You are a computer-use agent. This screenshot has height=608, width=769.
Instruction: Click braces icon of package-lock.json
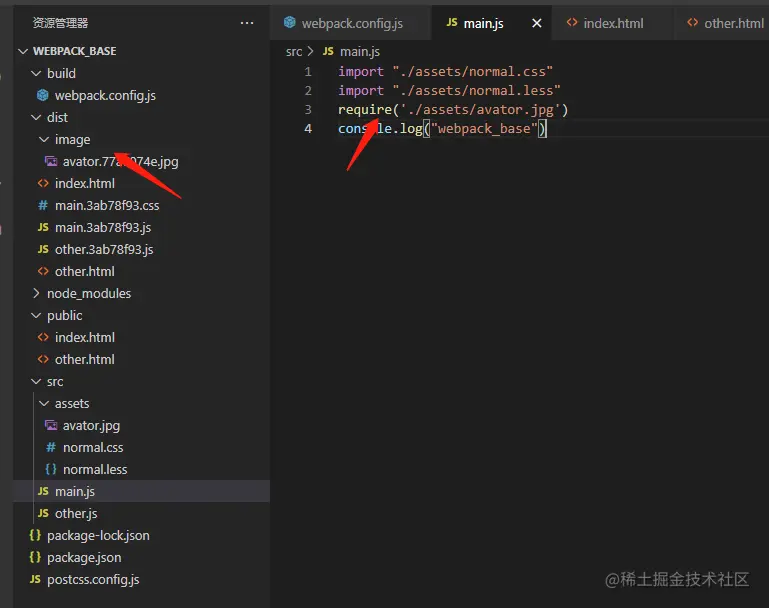(35, 535)
